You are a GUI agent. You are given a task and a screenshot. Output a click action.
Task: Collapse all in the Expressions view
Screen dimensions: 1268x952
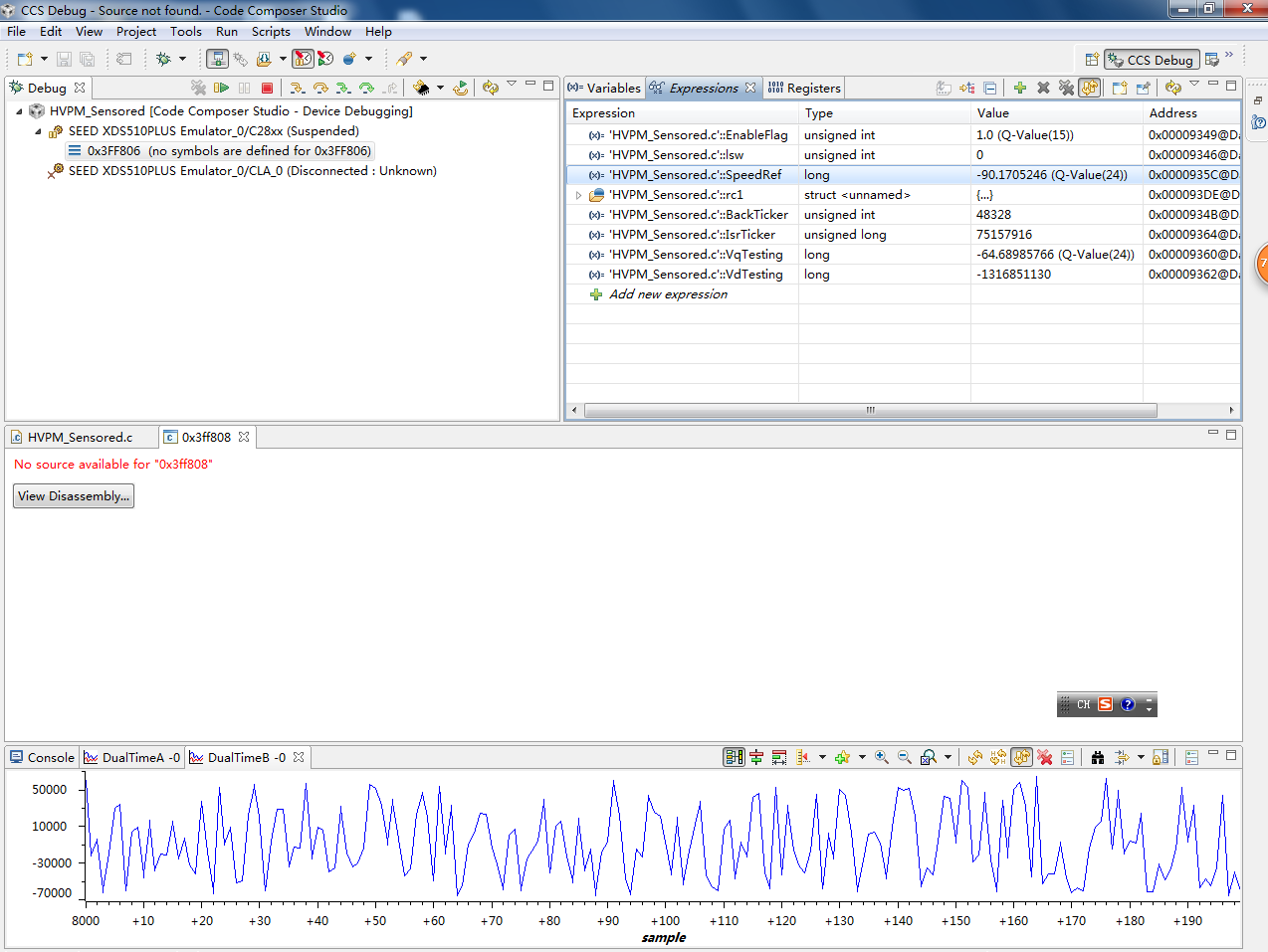click(x=989, y=88)
